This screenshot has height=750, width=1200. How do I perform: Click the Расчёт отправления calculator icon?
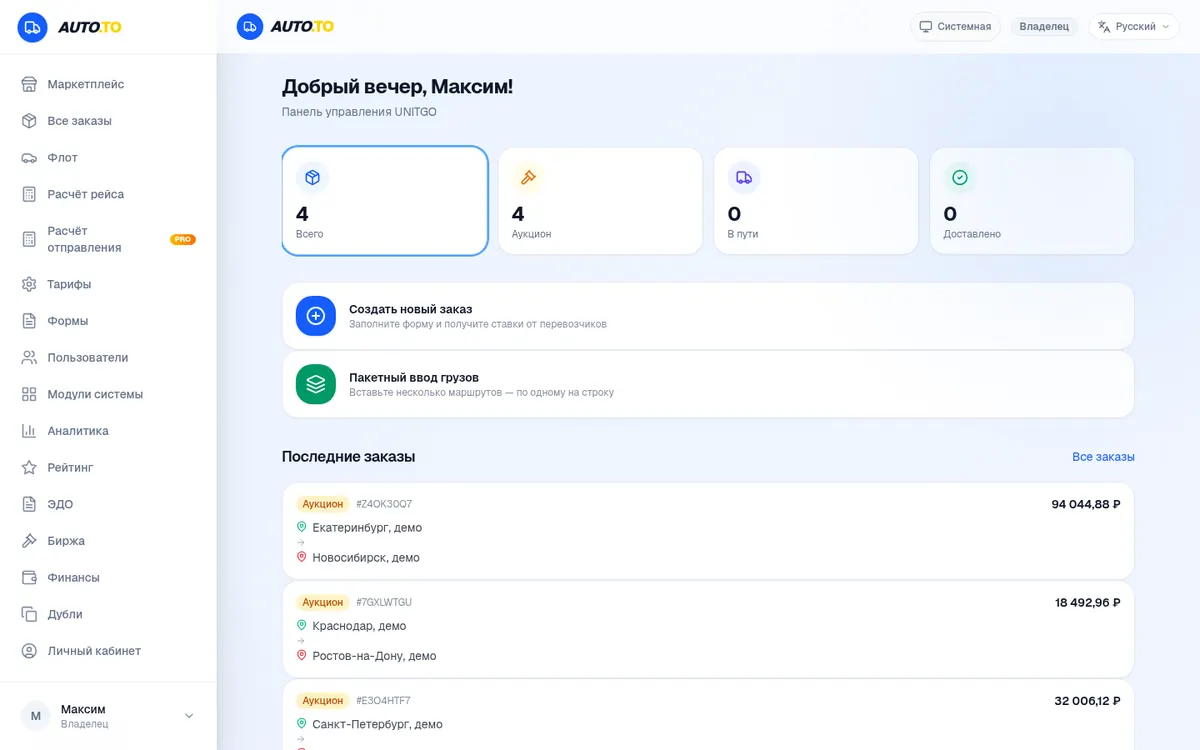point(29,239)
